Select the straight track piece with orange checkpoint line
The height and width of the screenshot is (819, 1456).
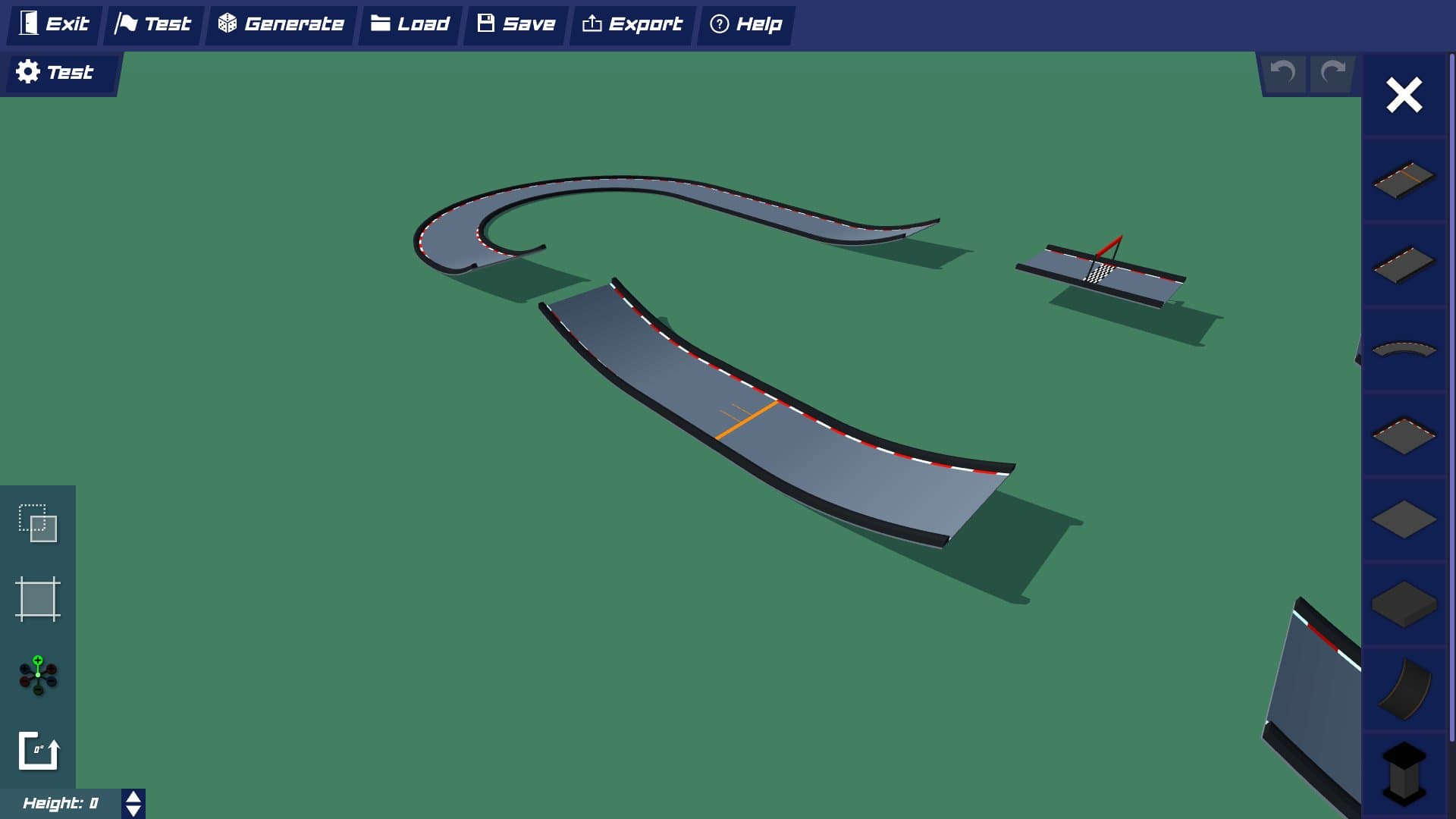pos(1404,180)
